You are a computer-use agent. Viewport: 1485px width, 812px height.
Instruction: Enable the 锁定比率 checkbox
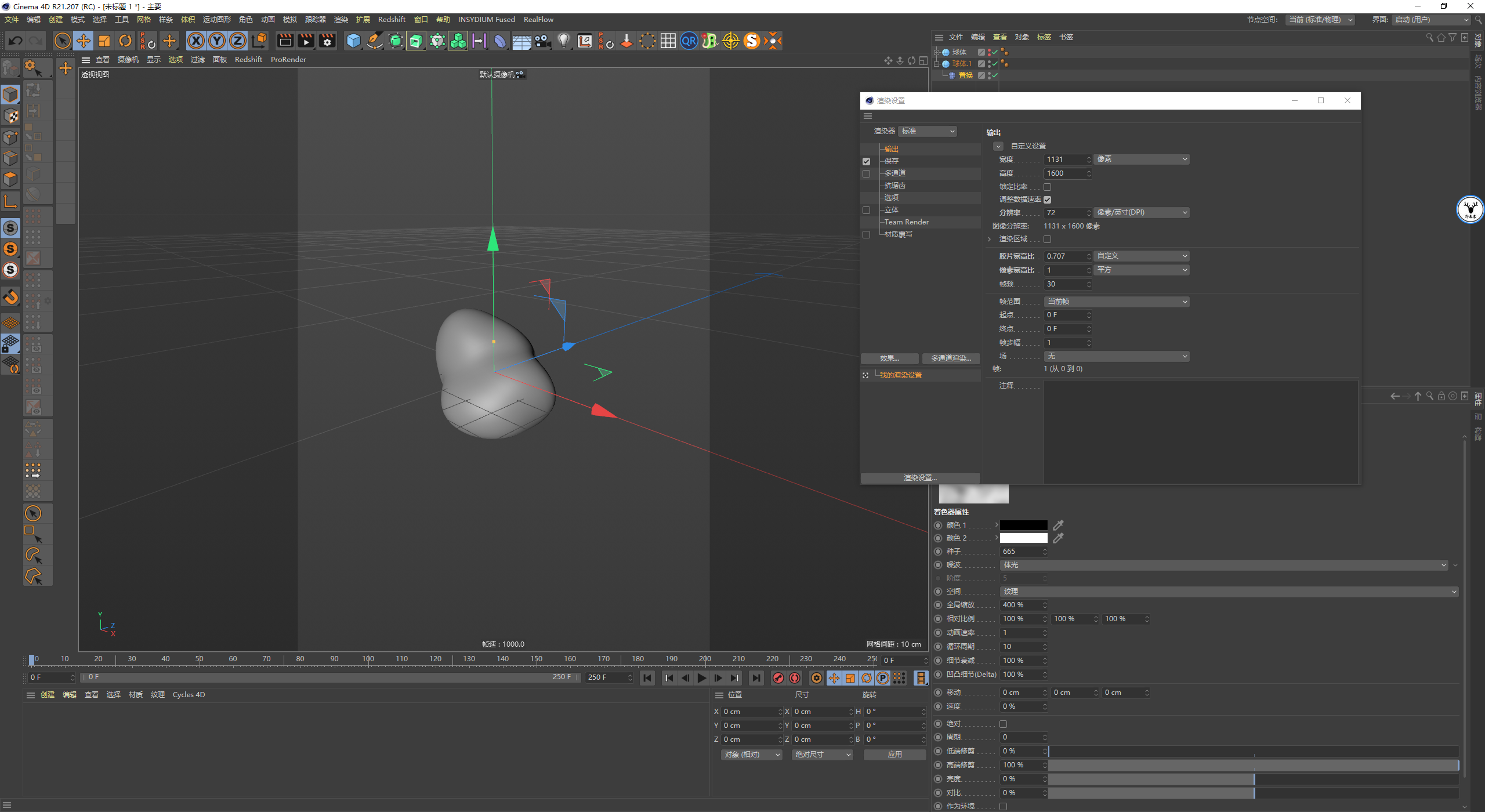pyautogui.click(x=1047, y=187)
